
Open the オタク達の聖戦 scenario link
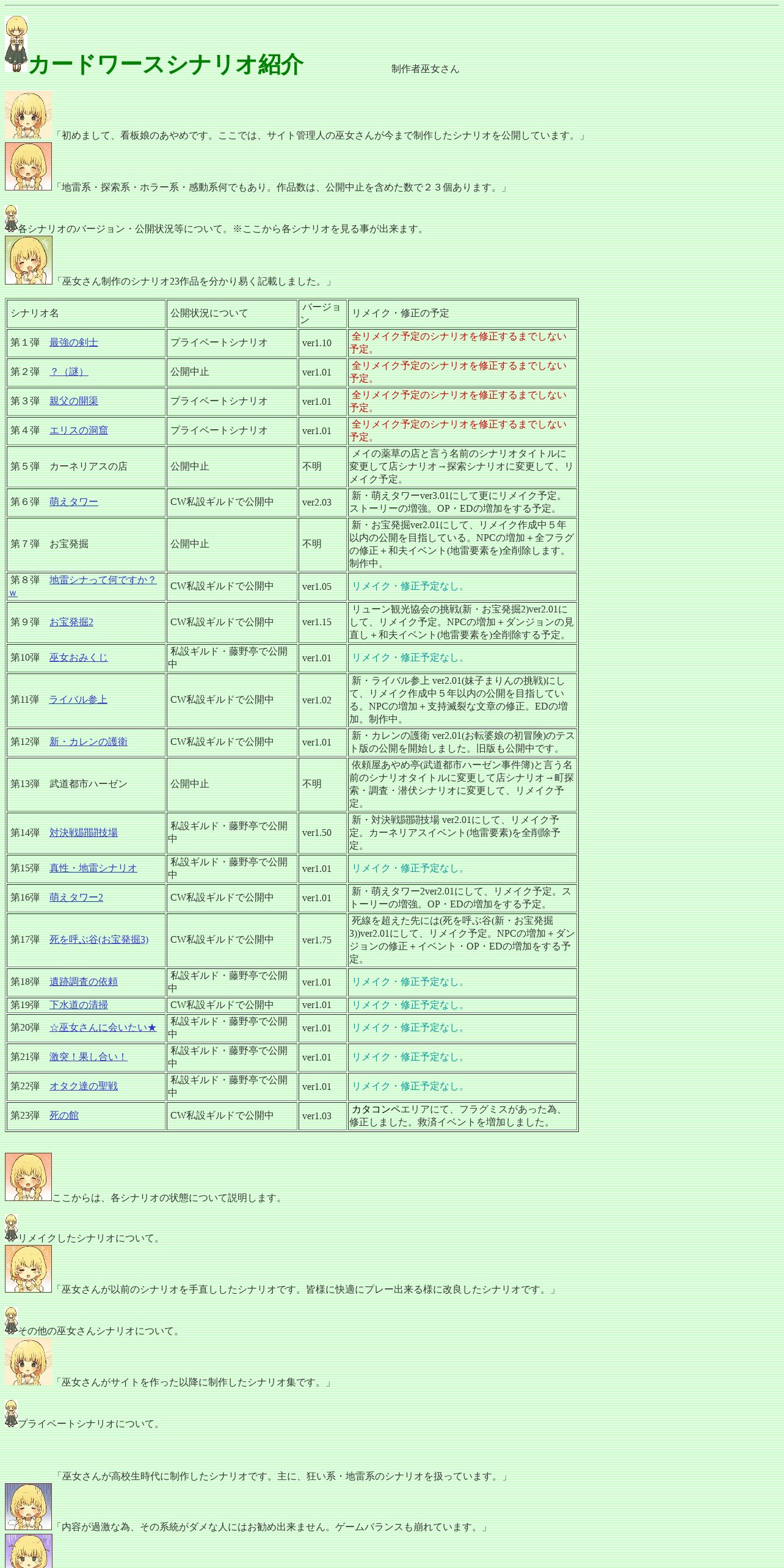point(83,1086)
